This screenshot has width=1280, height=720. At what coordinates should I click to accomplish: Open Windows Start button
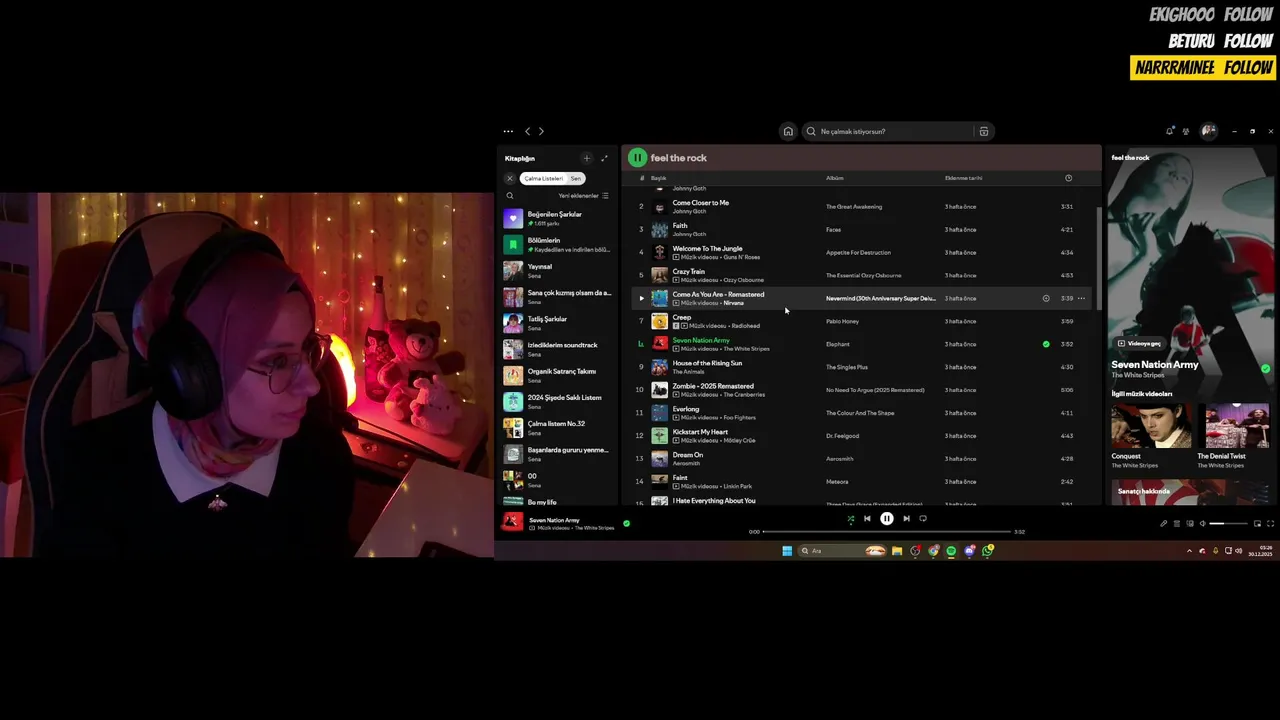787,550
